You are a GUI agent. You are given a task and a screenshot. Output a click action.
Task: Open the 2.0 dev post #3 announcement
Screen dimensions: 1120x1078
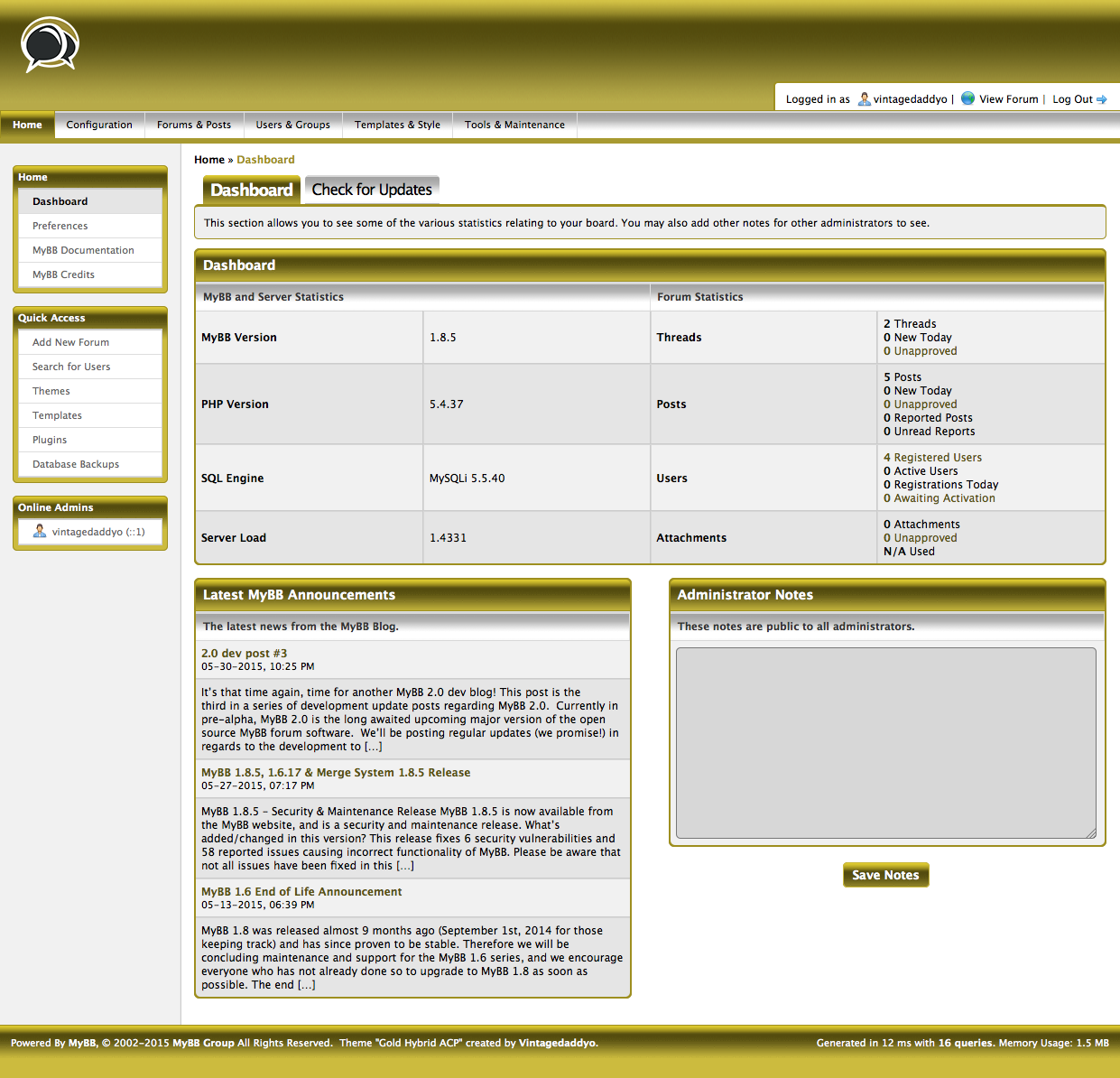[244, 653]
